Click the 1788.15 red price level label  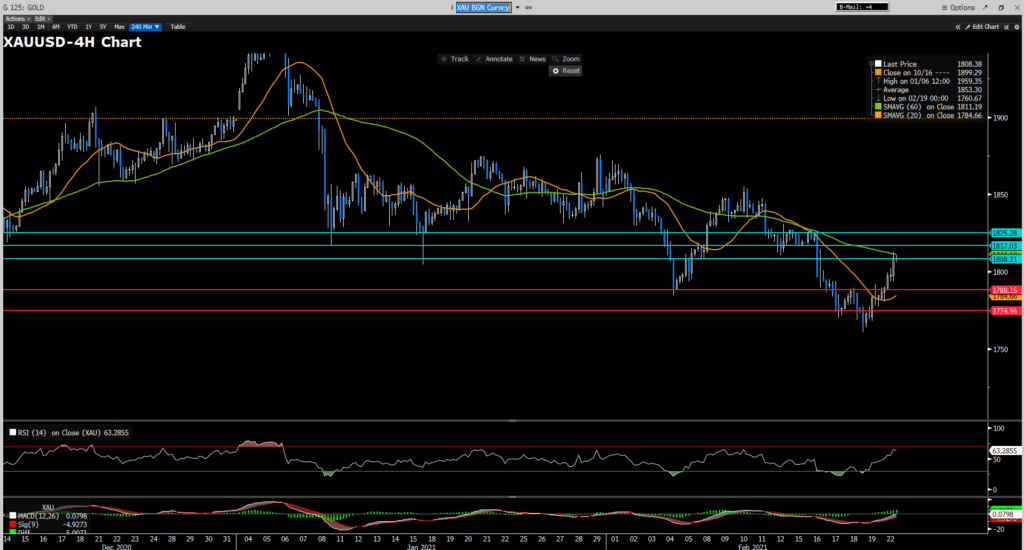point(1004,290)
